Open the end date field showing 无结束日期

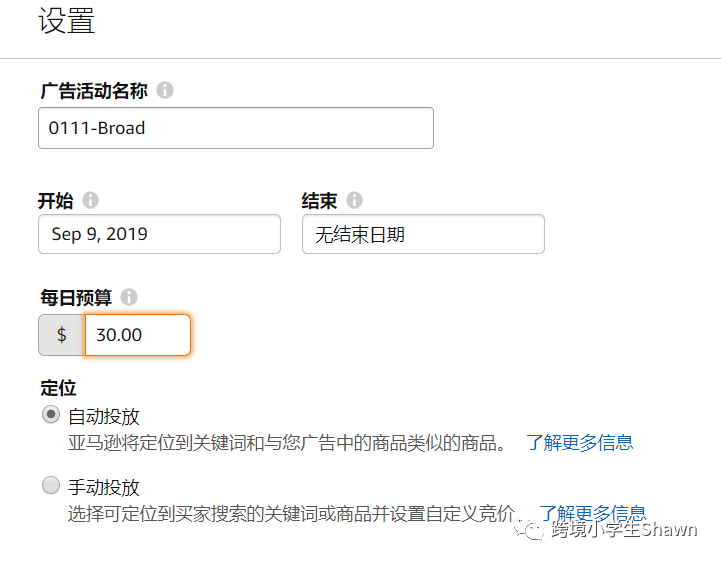pos(423,234)
